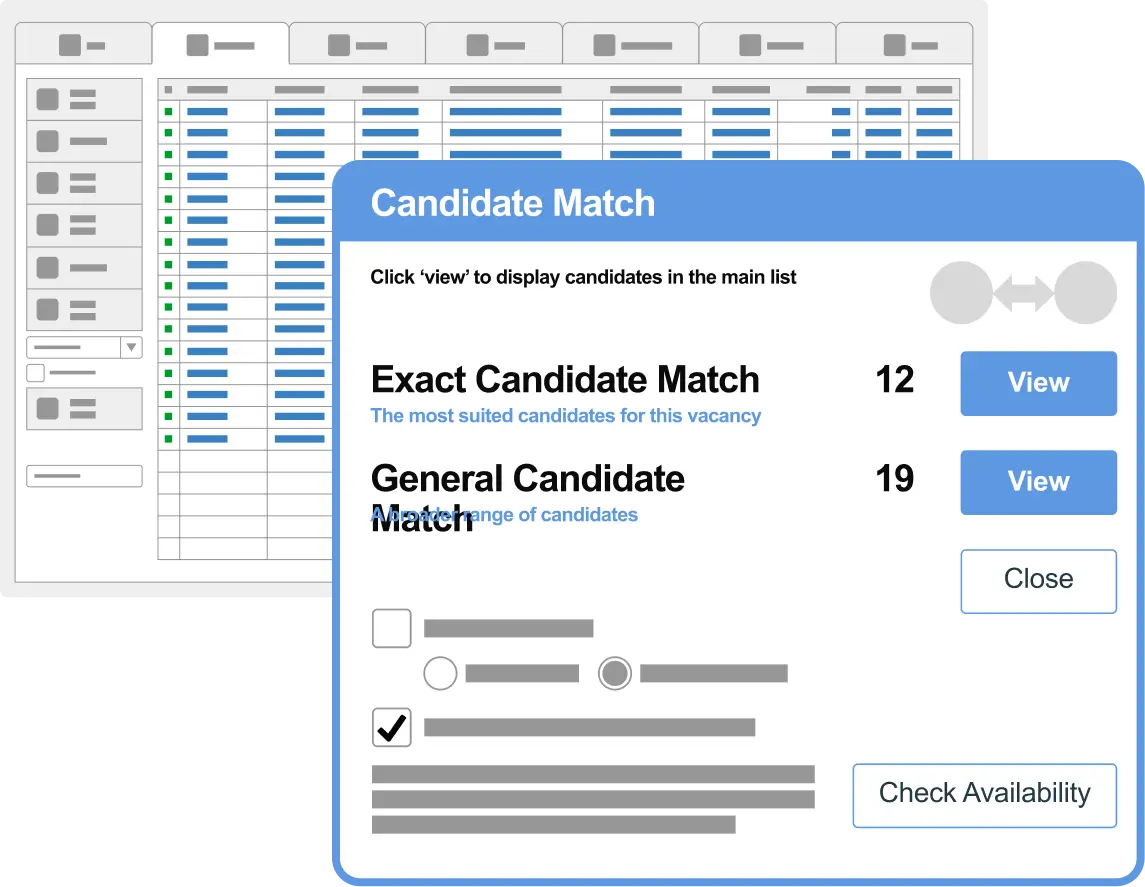Select the last tab on the right
The image size is (1145, 887).
(x=904, y=45)
